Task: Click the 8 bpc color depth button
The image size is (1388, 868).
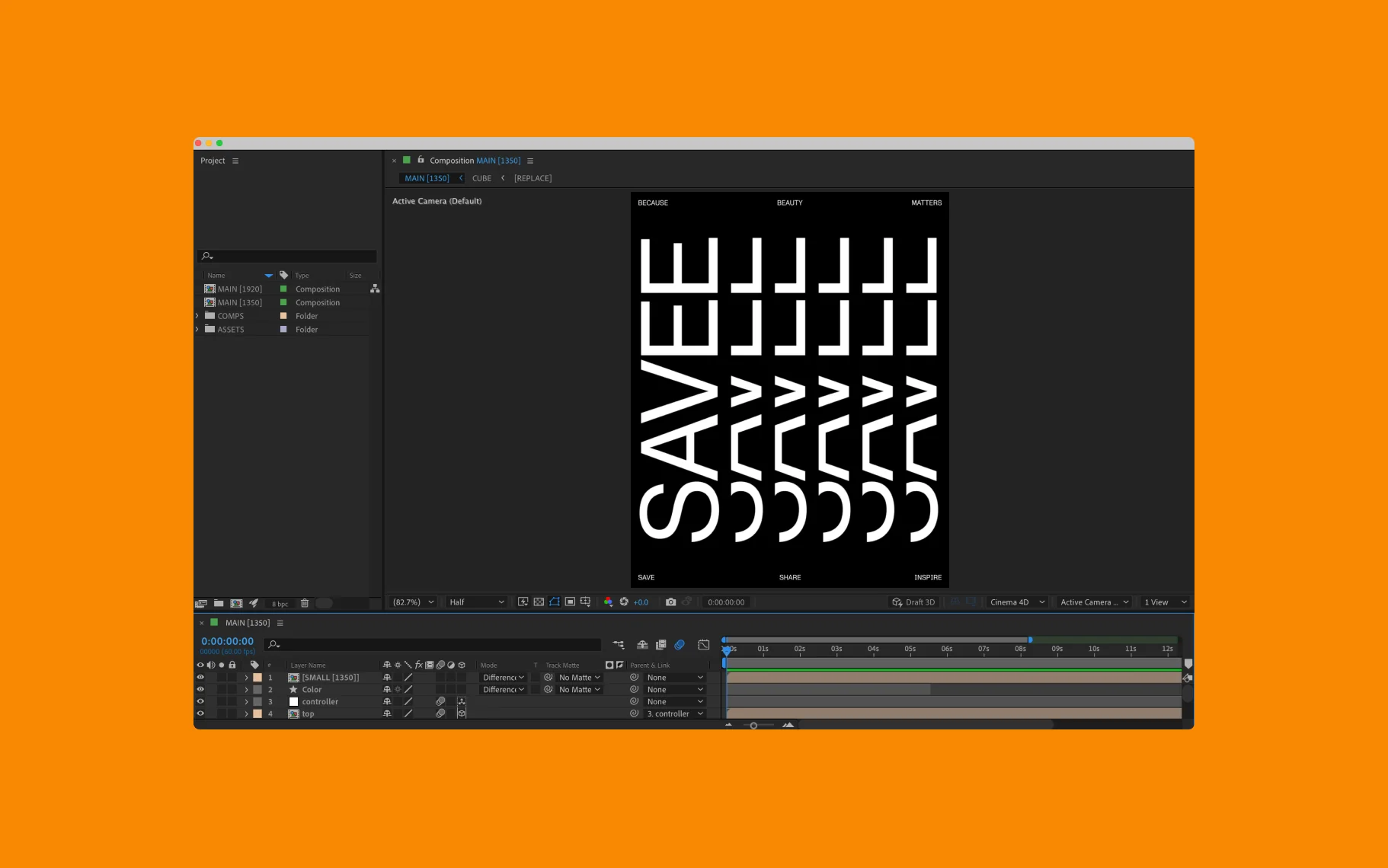Action: coord(280,604)
